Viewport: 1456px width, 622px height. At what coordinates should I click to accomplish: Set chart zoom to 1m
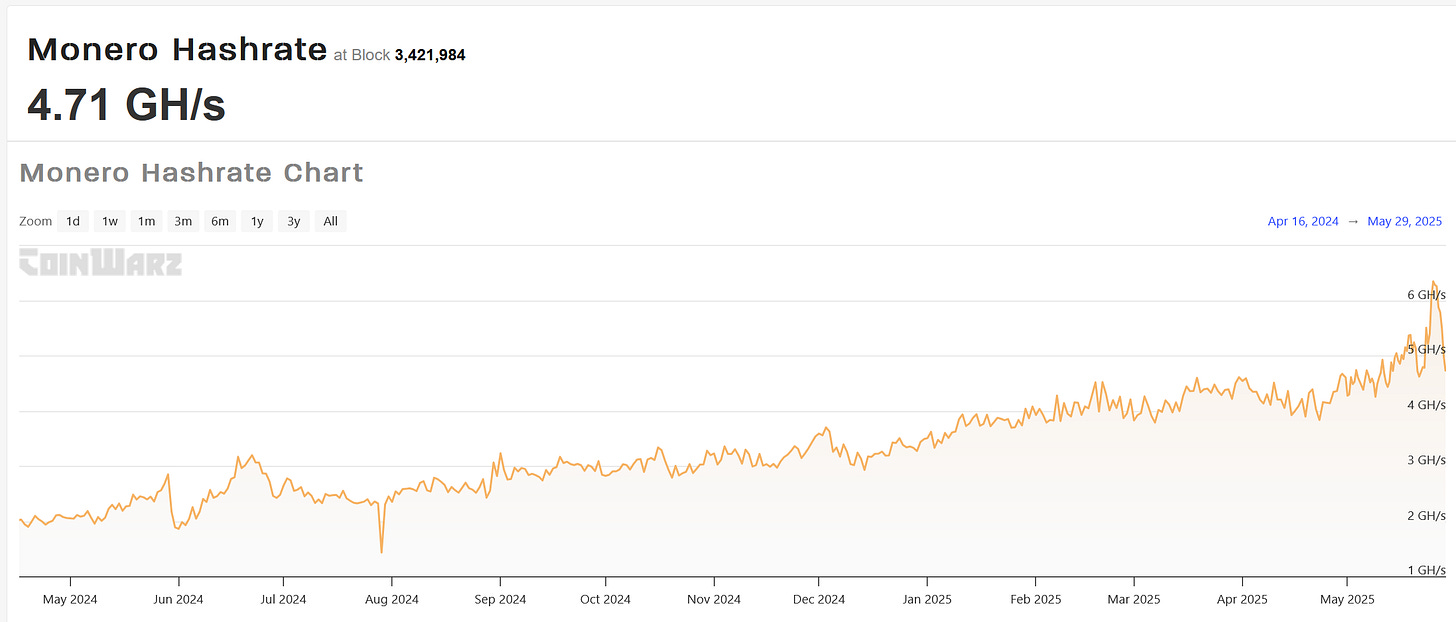pyautogui.click(x=146, y=221)
